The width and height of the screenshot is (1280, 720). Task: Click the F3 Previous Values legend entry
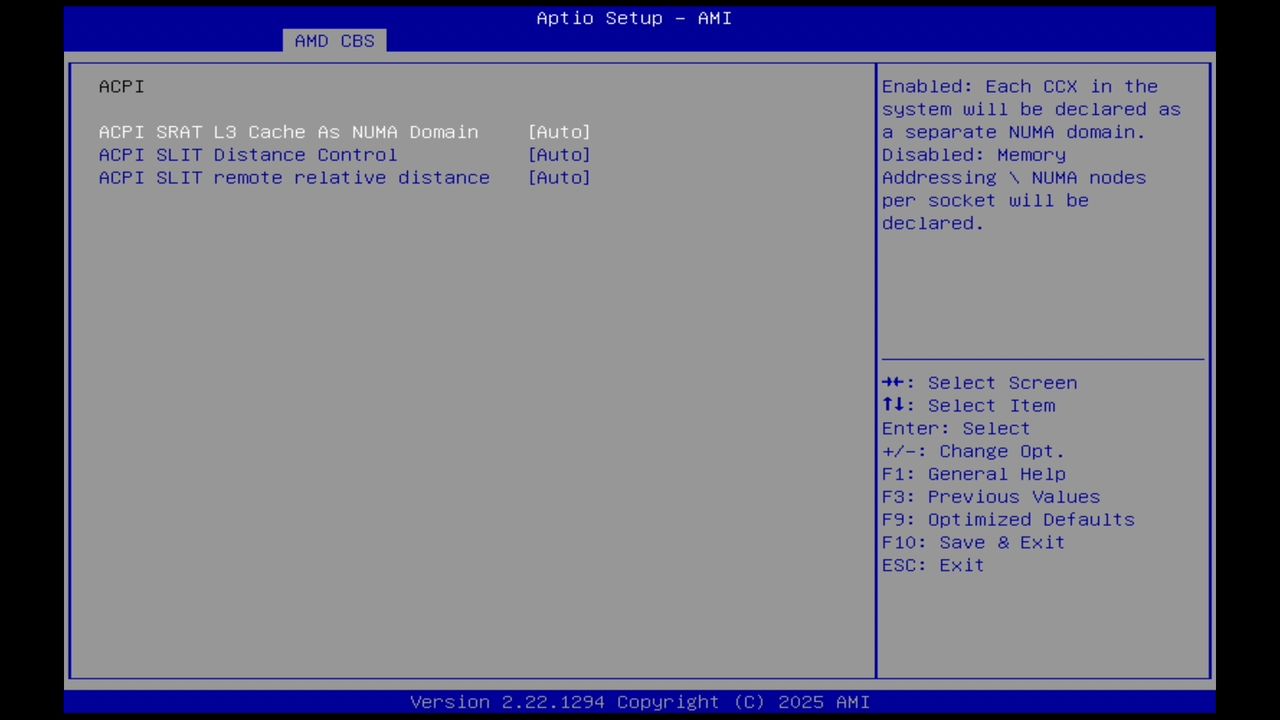point(990,496)
